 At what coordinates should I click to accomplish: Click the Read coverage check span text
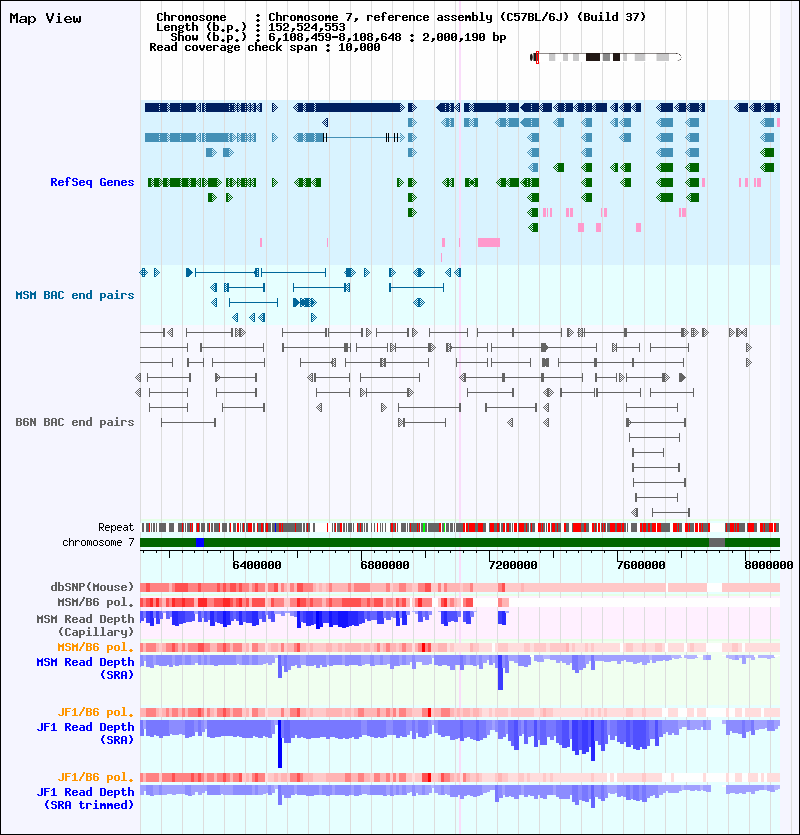(265, 47)
